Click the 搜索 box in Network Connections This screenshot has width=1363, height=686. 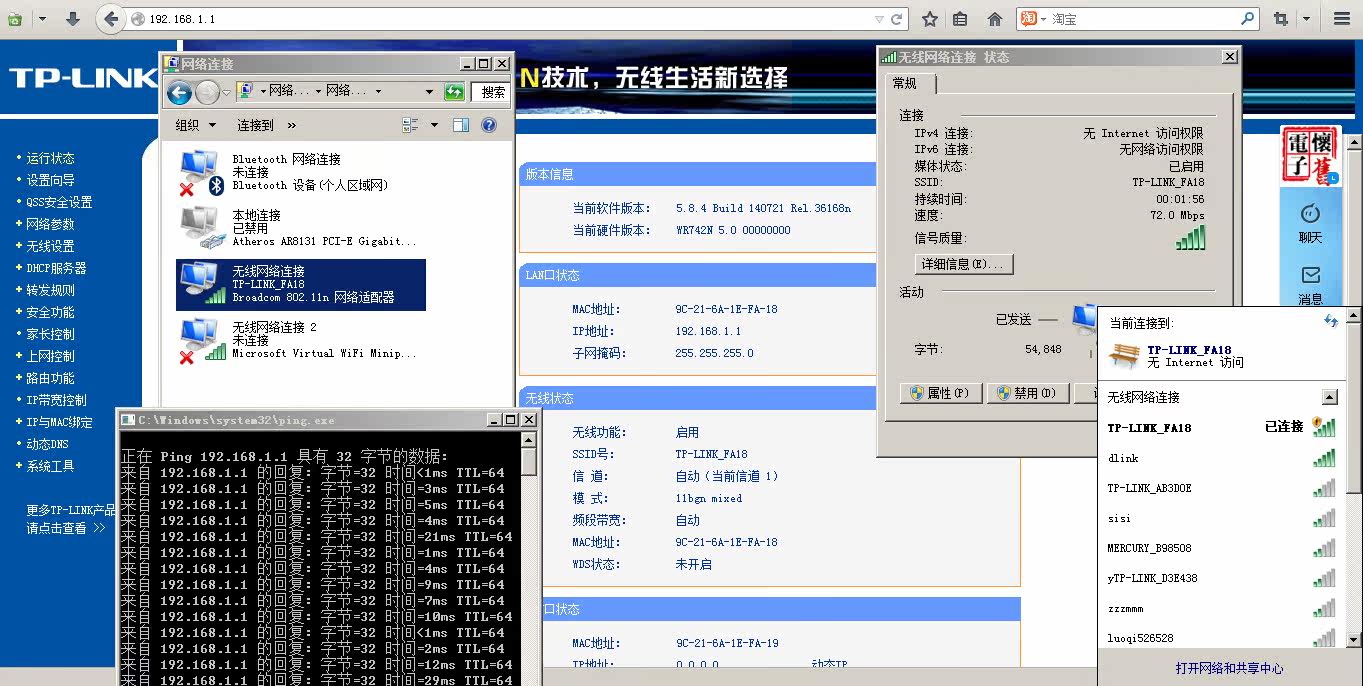490,92
